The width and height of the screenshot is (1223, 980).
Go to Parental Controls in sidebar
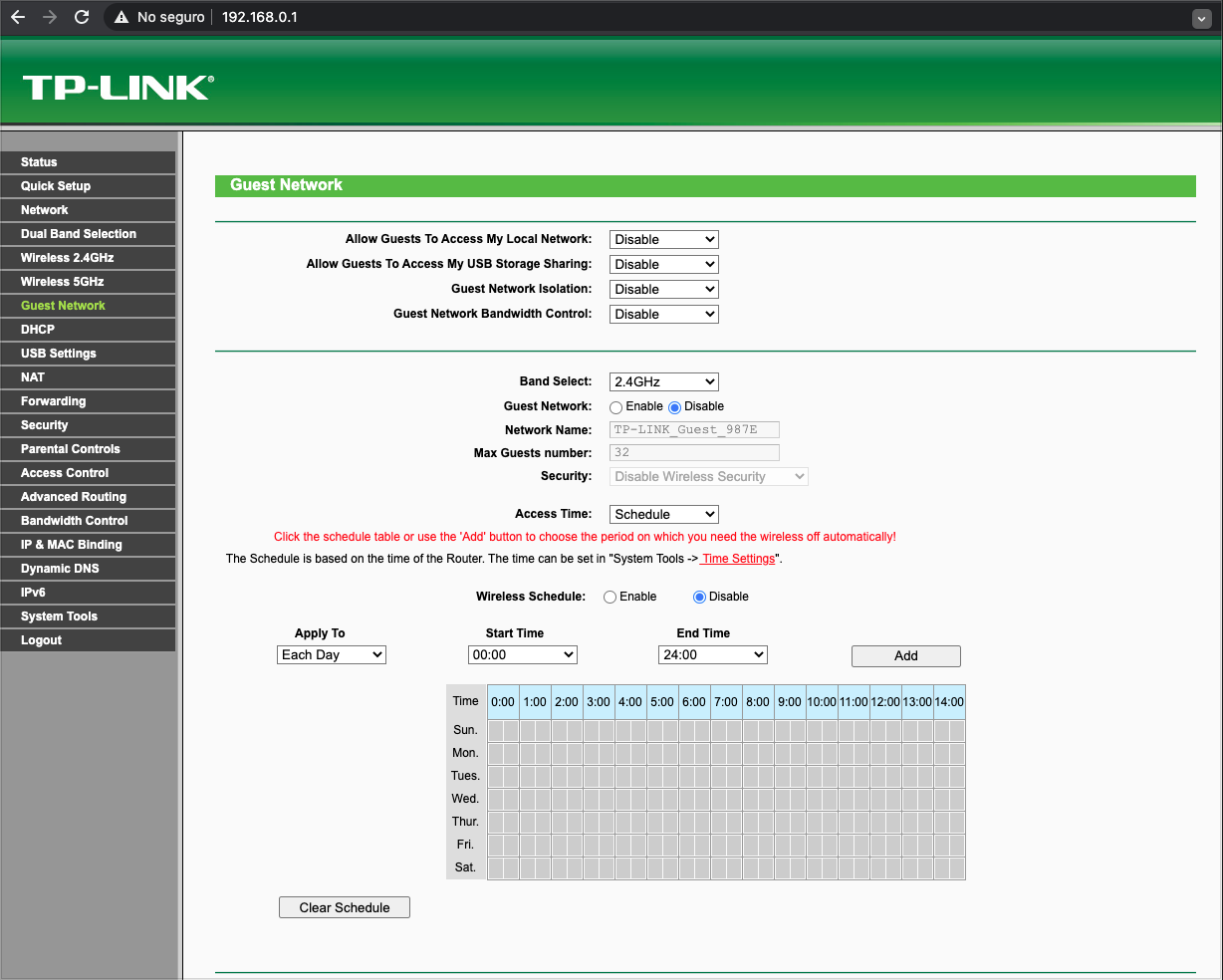click(70, 449)
